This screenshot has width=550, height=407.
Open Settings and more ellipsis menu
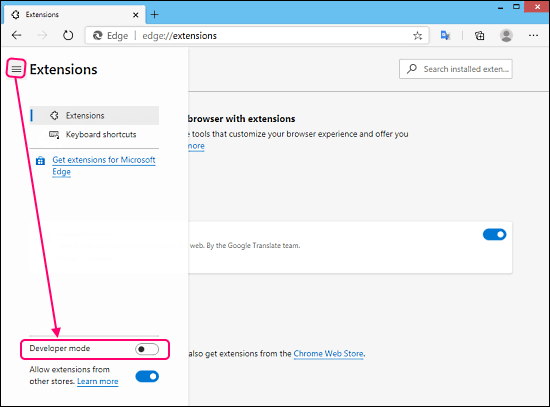click(x=533, y=35)
